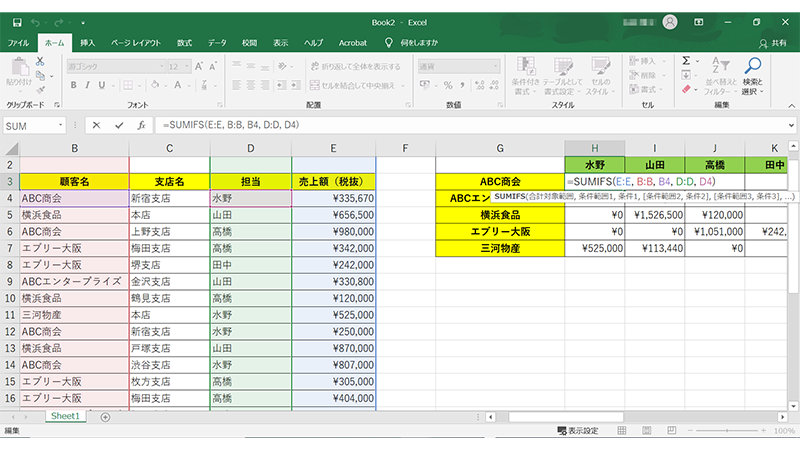Viewport: 800px width, 450px height.
Task: Open Ribbon Display Options icon
Action: (698, 22)
